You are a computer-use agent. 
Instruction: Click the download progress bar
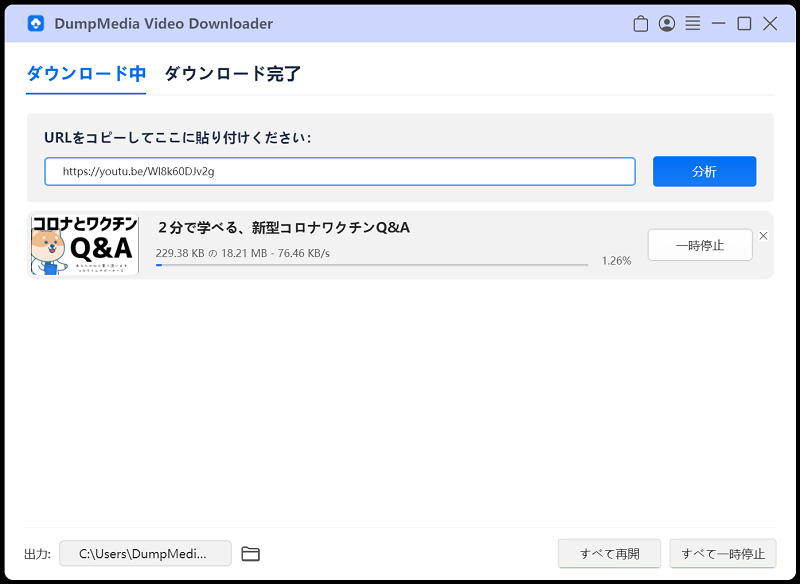[372, 265]
